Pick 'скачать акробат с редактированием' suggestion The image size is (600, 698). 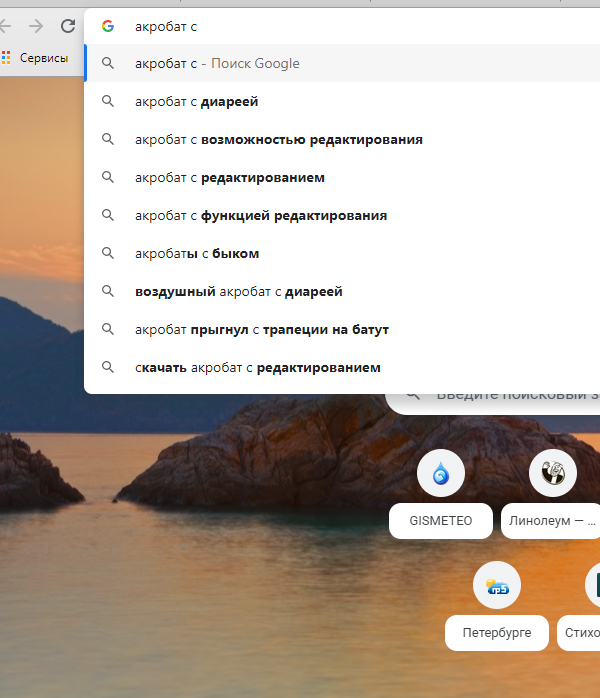pyautogui.click(x=258, y=367)
